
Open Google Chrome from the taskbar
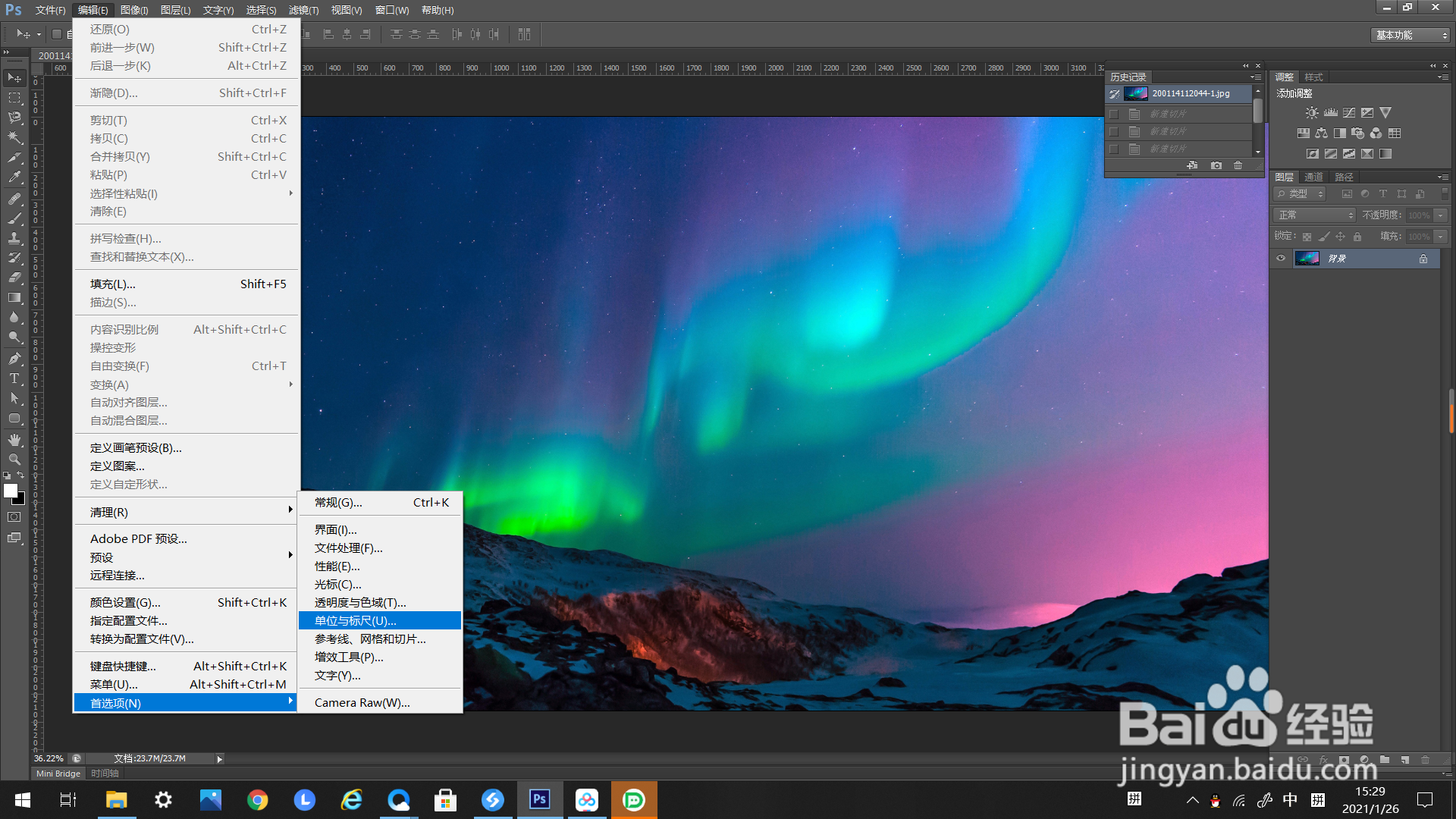pyautogui.click(x=257, y=800)
